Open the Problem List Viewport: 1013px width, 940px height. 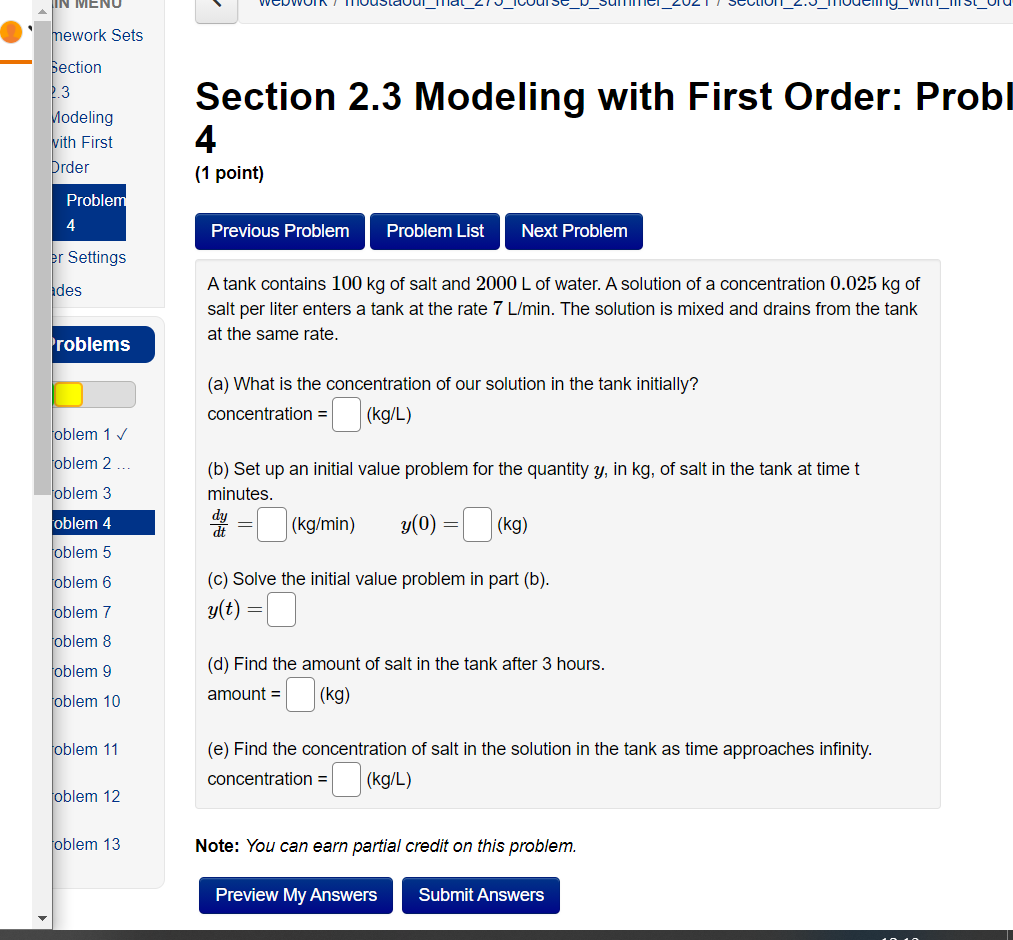(434, 231)
